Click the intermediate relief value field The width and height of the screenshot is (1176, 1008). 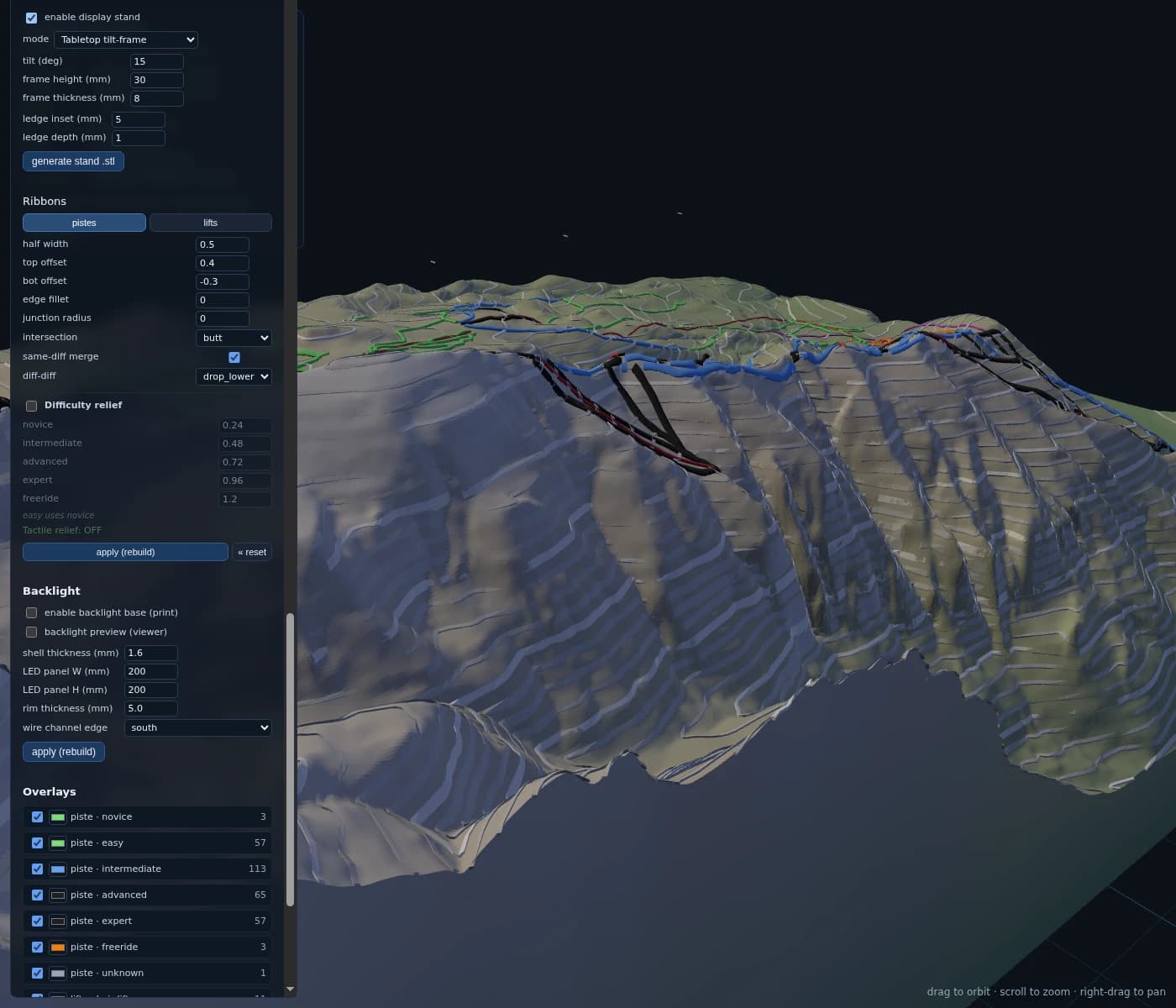pyautogui.click(x=245, y=444)
